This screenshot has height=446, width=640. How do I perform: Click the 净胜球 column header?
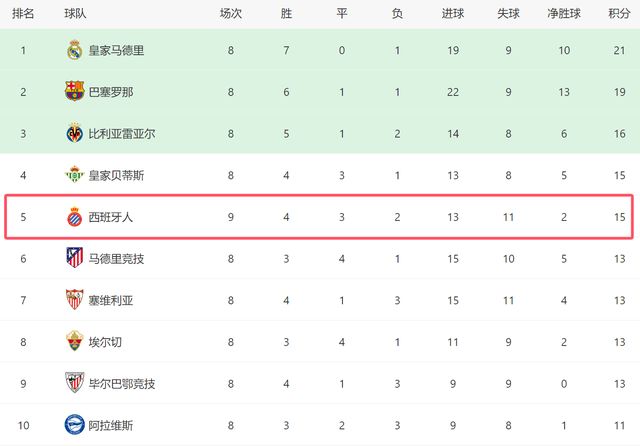click(x=565, y=14)
